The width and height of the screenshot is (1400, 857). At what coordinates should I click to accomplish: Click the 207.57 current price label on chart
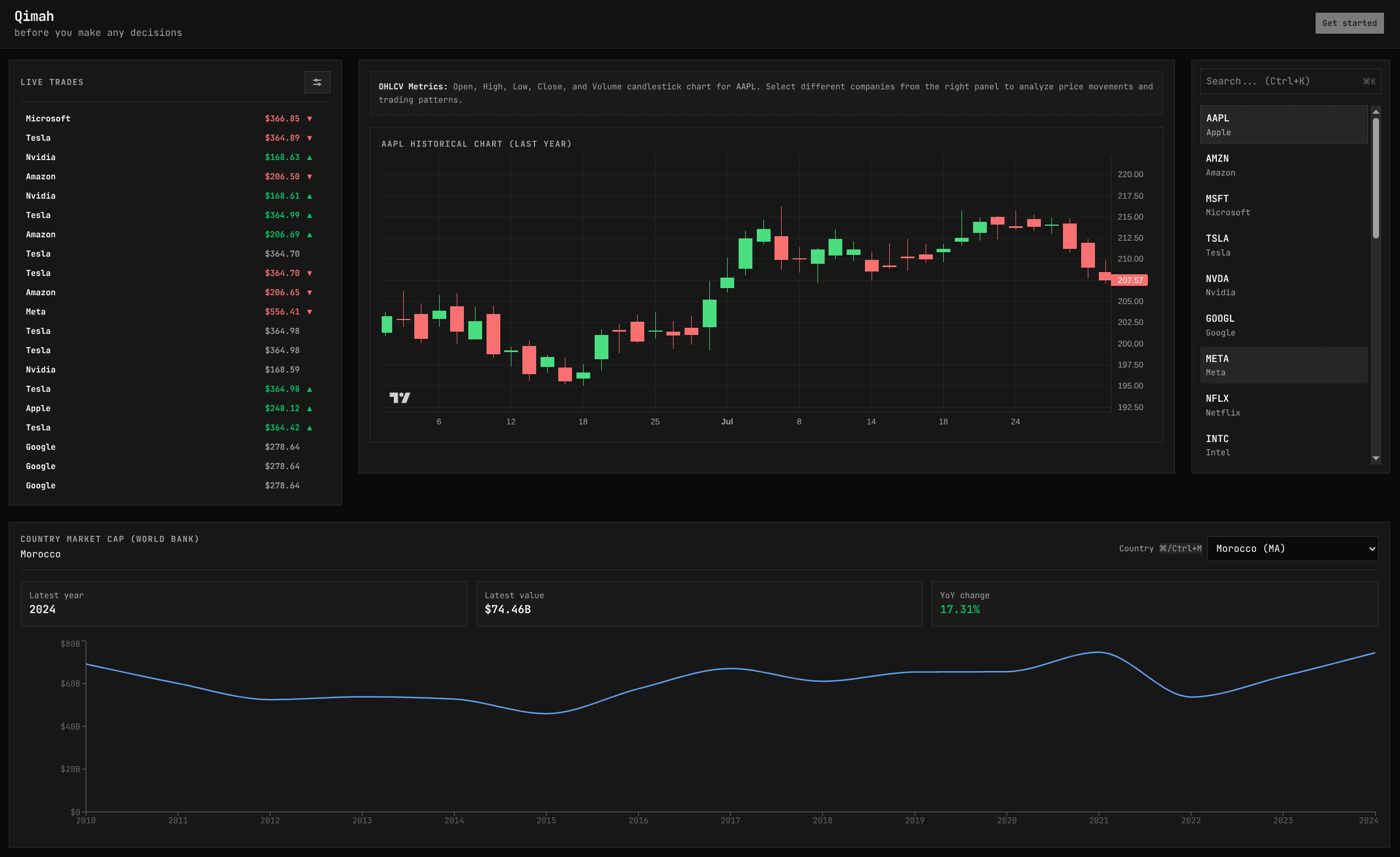tap(1129, 280)
